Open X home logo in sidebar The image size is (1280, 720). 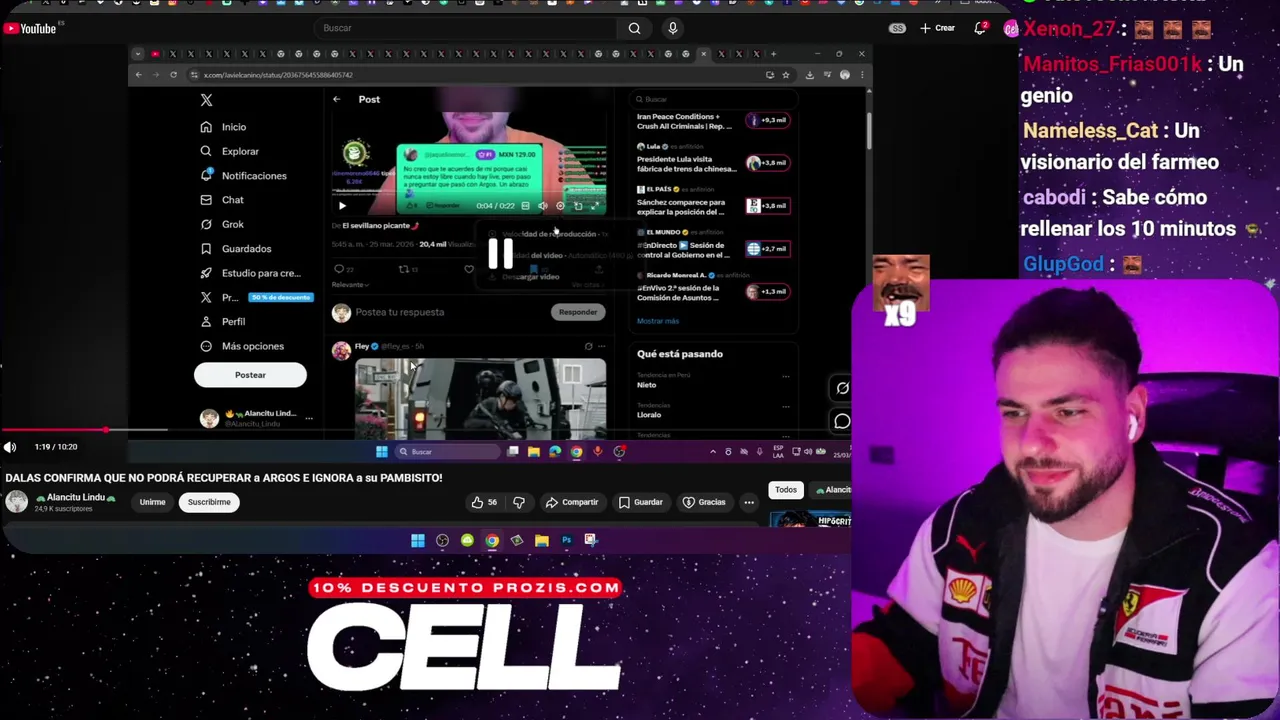tap(206, 100)
